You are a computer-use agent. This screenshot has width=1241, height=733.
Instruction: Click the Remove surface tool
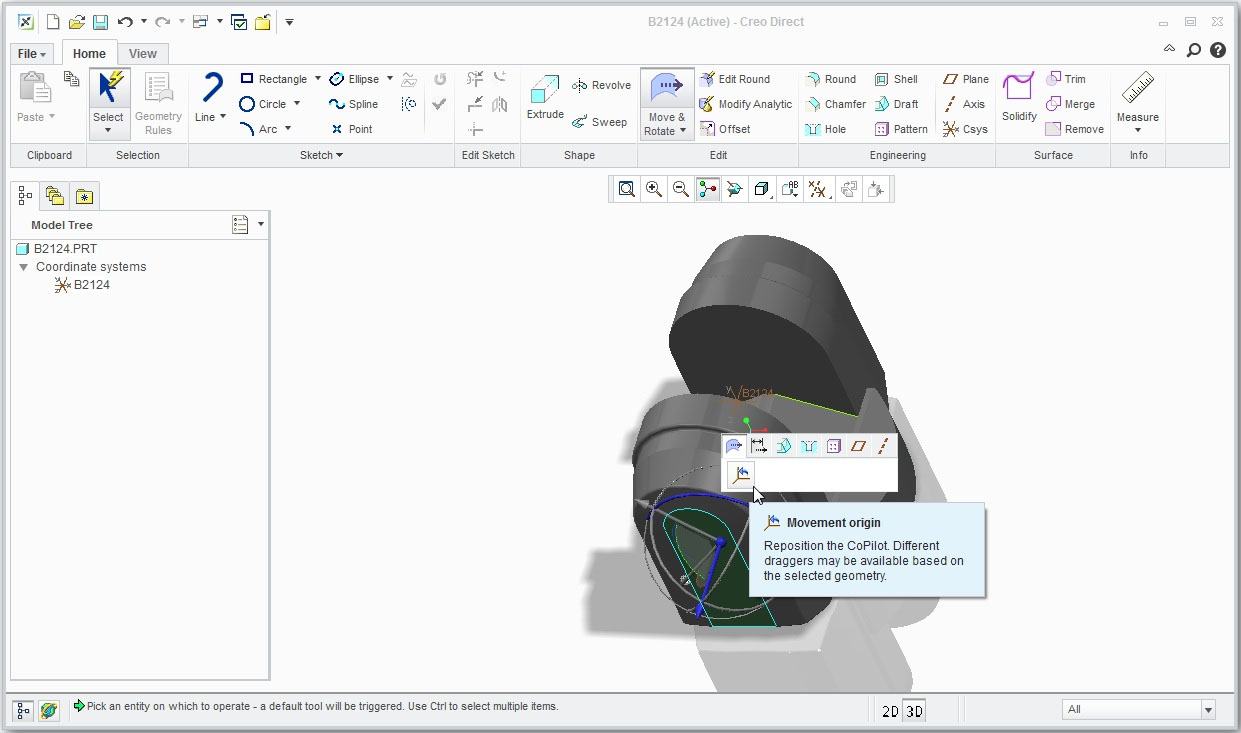click(1075, 129)
